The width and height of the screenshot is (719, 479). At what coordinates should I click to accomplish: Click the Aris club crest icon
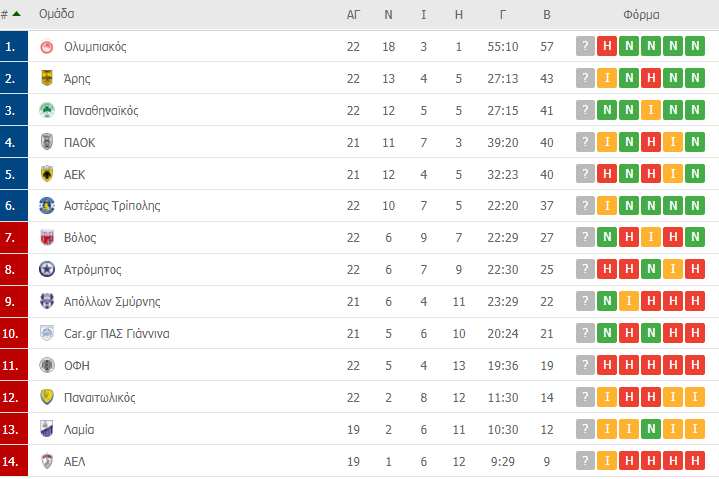[46, 79]
